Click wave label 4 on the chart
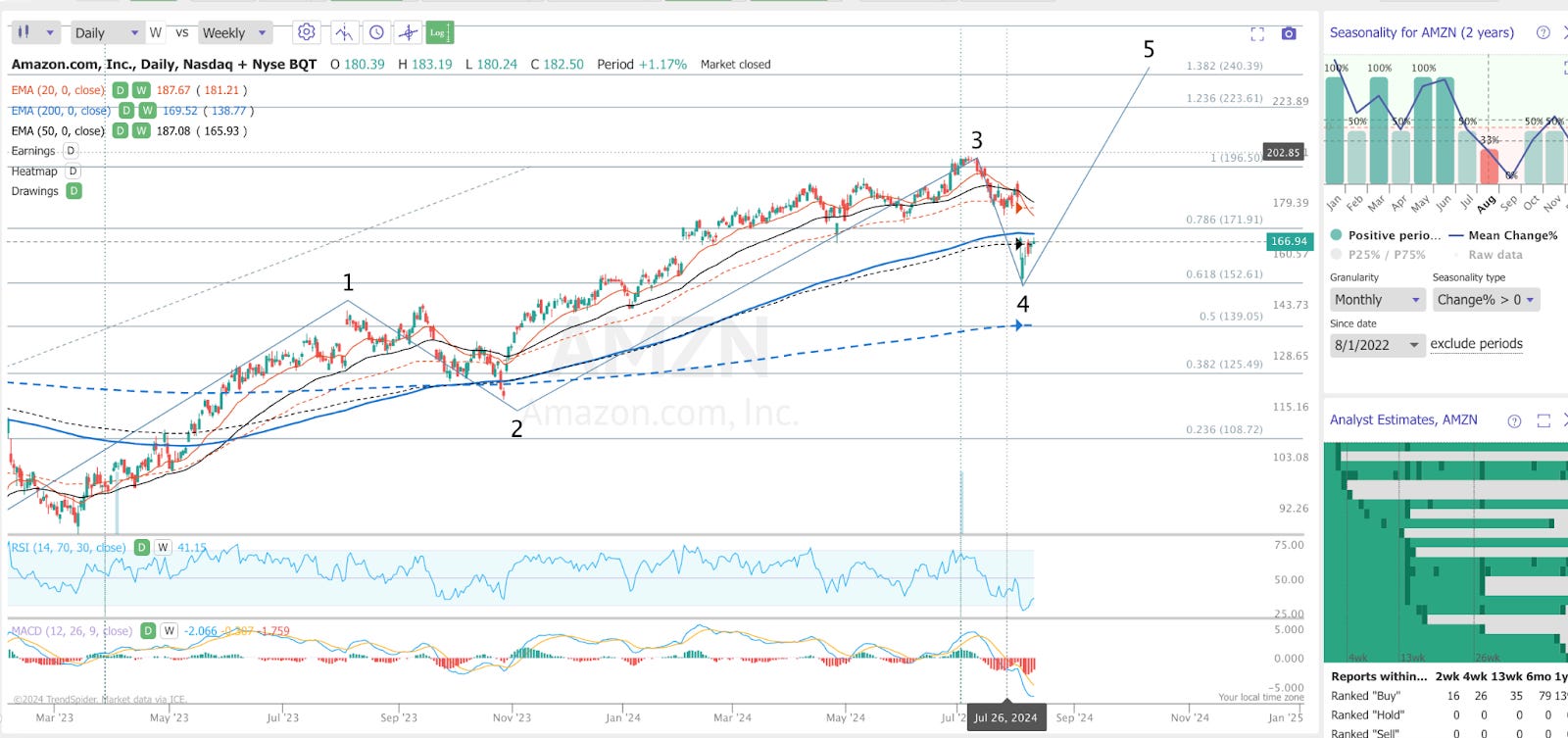This screenshot has height=738, width=1568. (x=1023, y=304)
